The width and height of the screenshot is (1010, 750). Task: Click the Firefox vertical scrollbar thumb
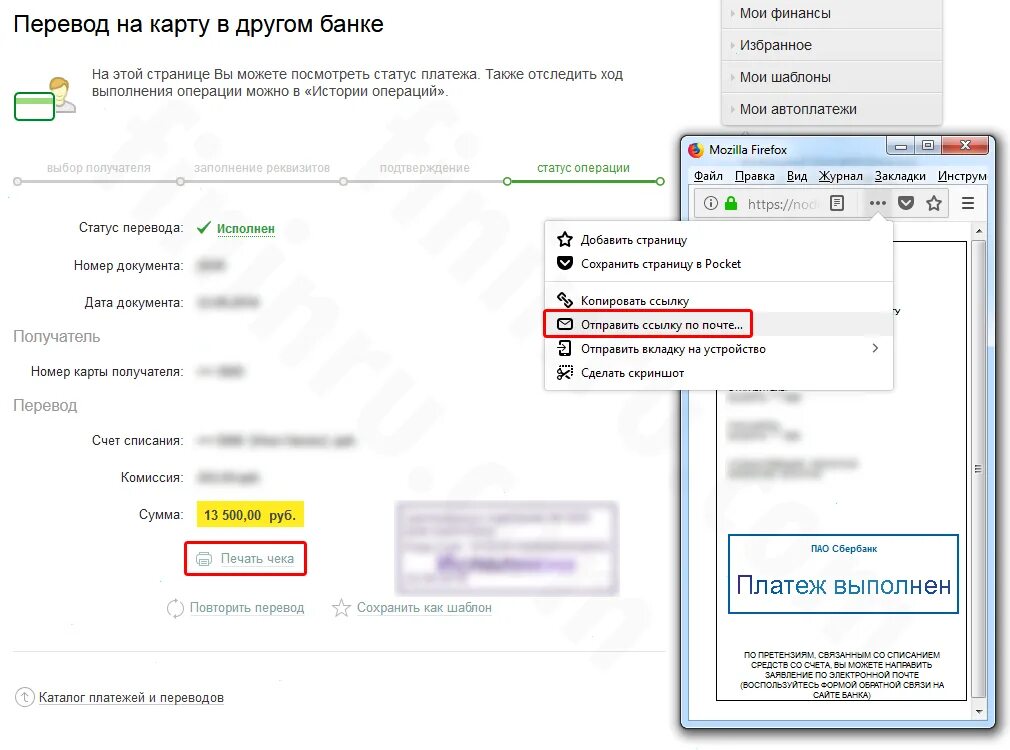coord(978,468)
